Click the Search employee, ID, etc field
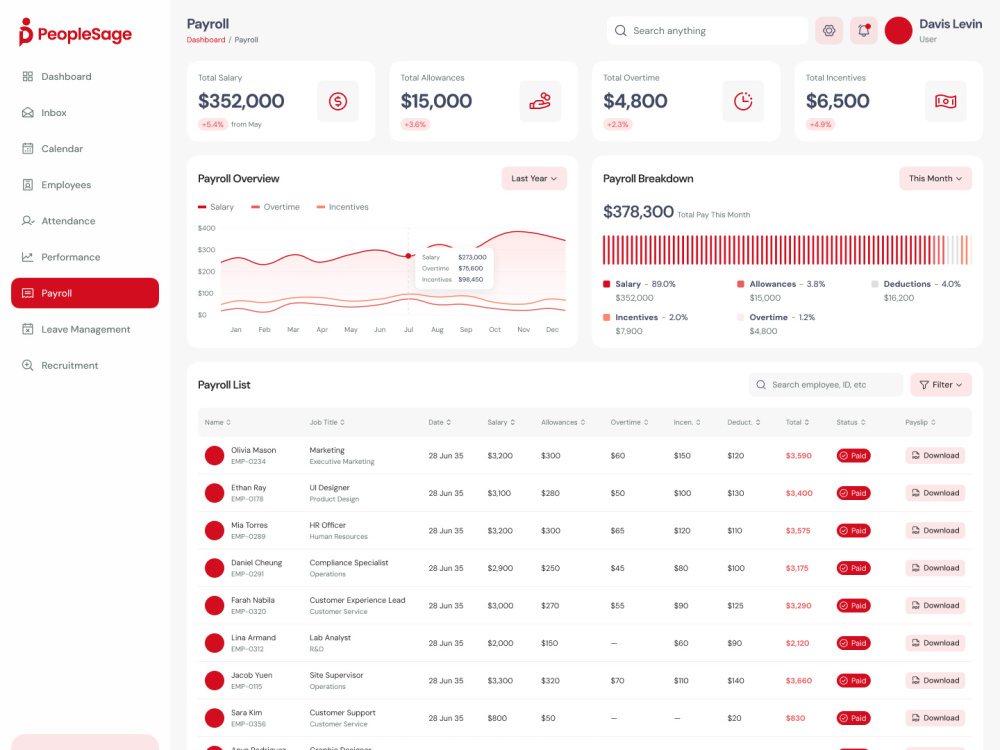Image resolution: width=1000 pixels, height=750 pixels. point(825,385)
